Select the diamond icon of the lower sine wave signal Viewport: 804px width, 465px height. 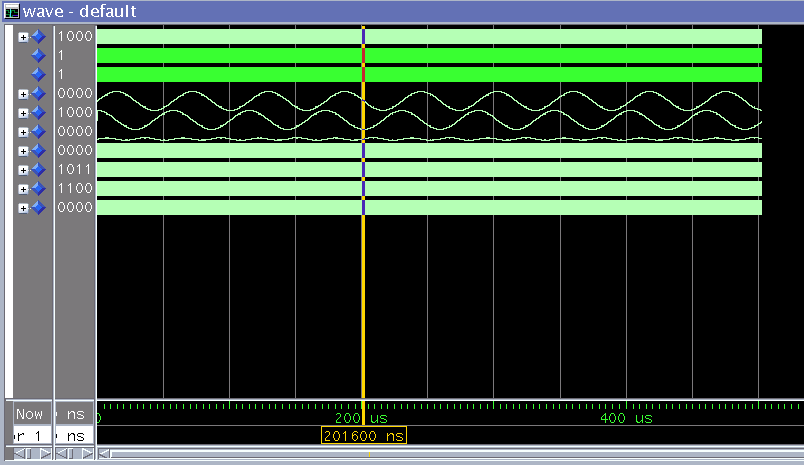pos(38,113)
